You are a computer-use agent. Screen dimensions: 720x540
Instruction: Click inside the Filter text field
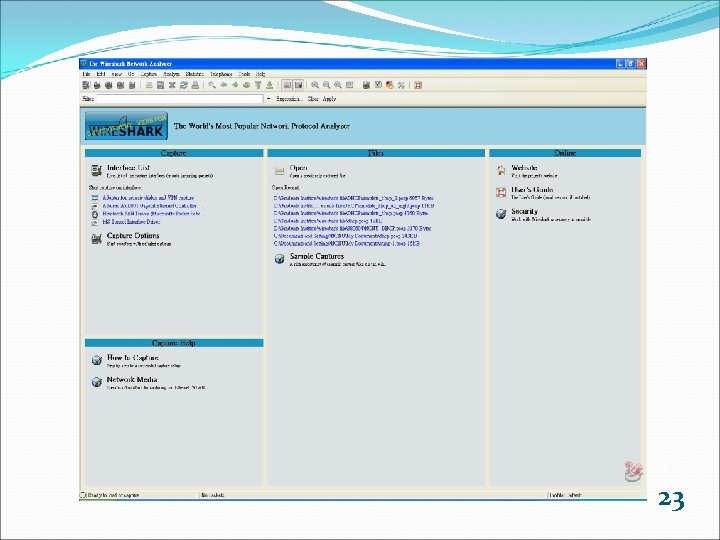click(180, 99)
